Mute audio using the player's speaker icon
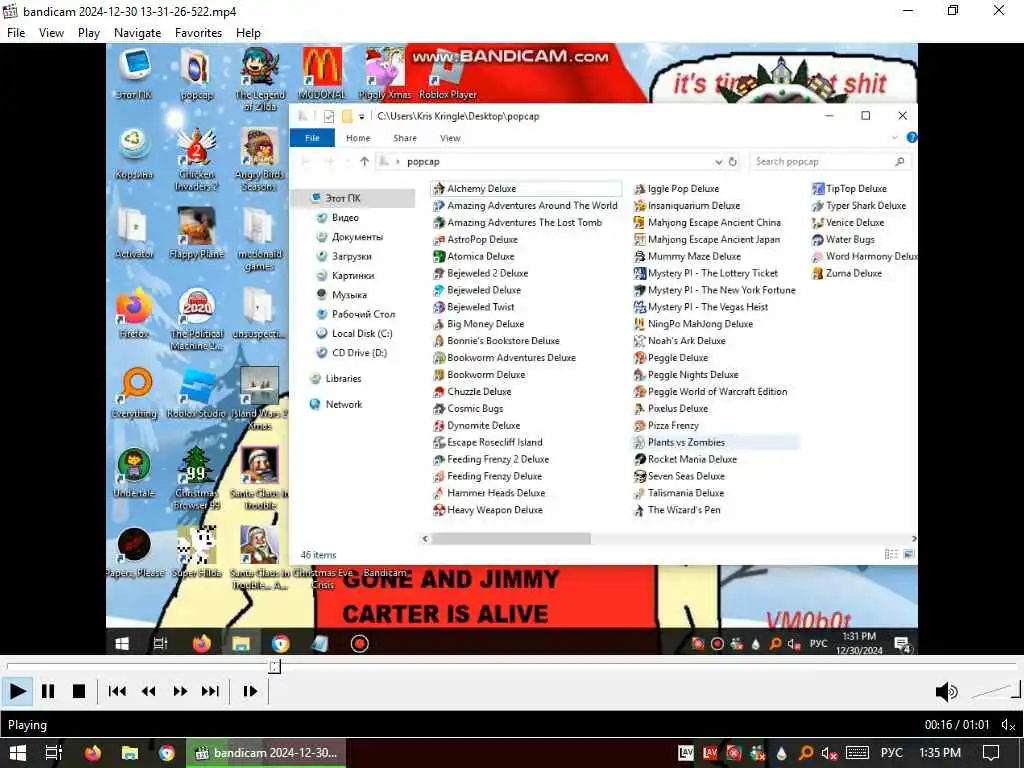Screen dimensions: 1024x768 [946, 691]
